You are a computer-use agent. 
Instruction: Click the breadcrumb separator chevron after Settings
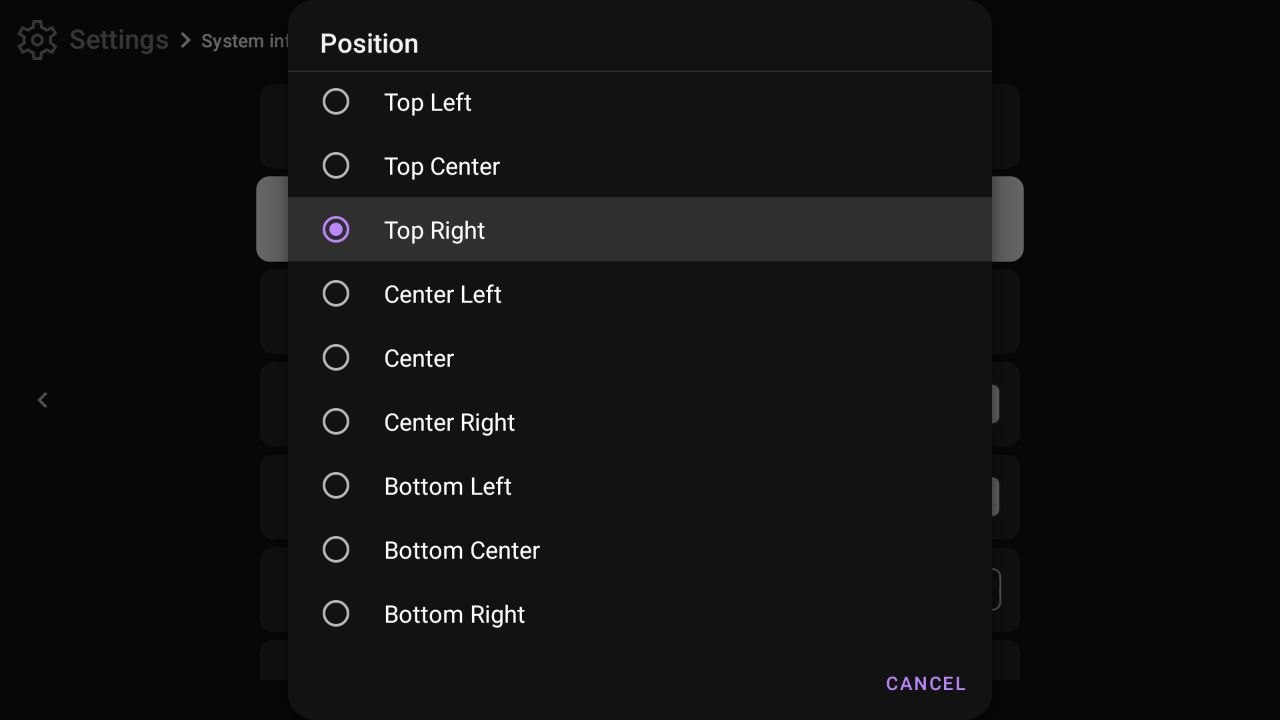pyautogui.click(x=185, y=40)
